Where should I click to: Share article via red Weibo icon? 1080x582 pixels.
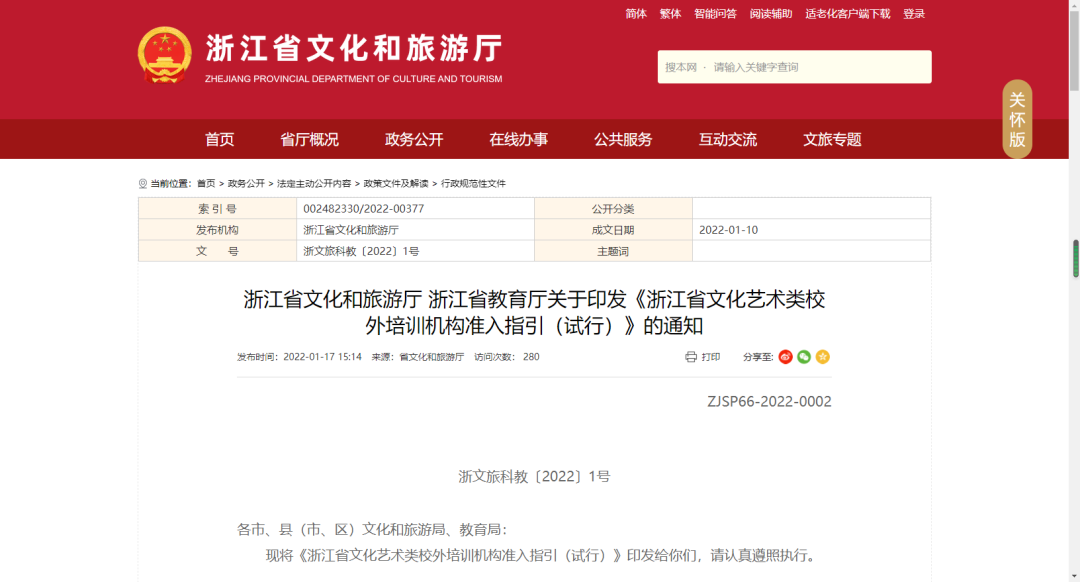pos(786,357)
